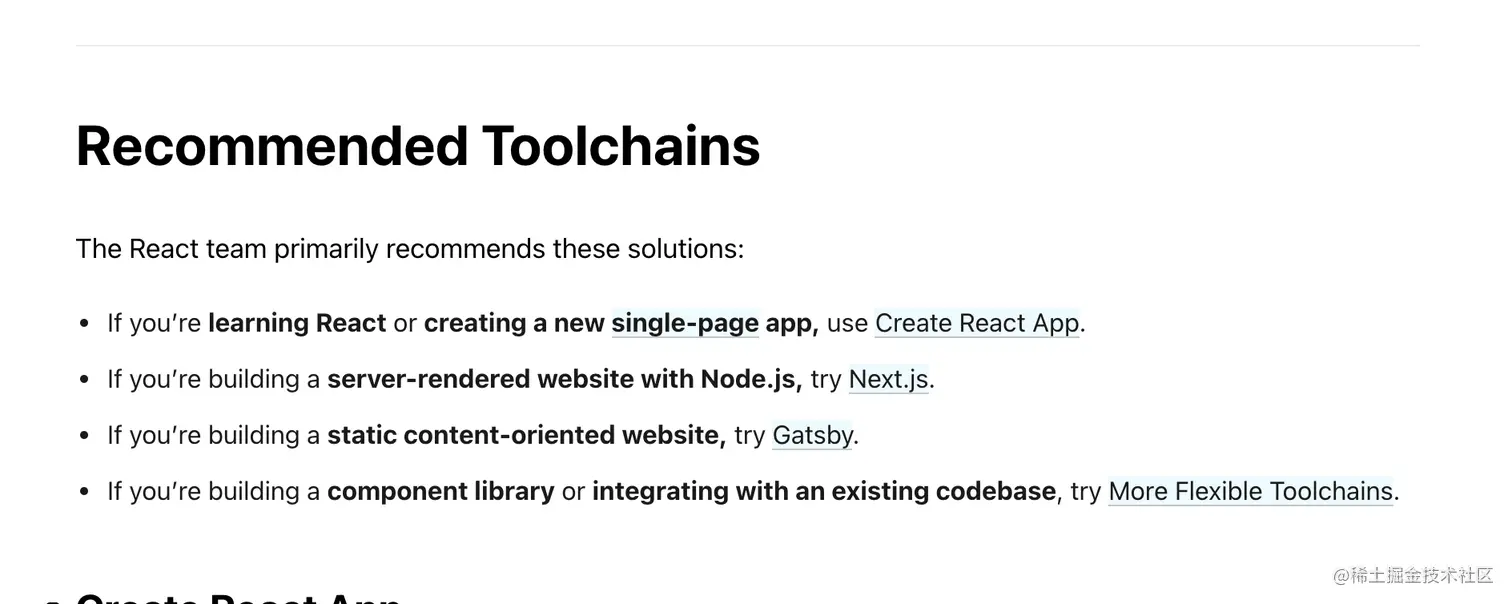Click bold text "static content-oriented website"
The width and height of the screenshot is (1512, 604).
[526, 435]
